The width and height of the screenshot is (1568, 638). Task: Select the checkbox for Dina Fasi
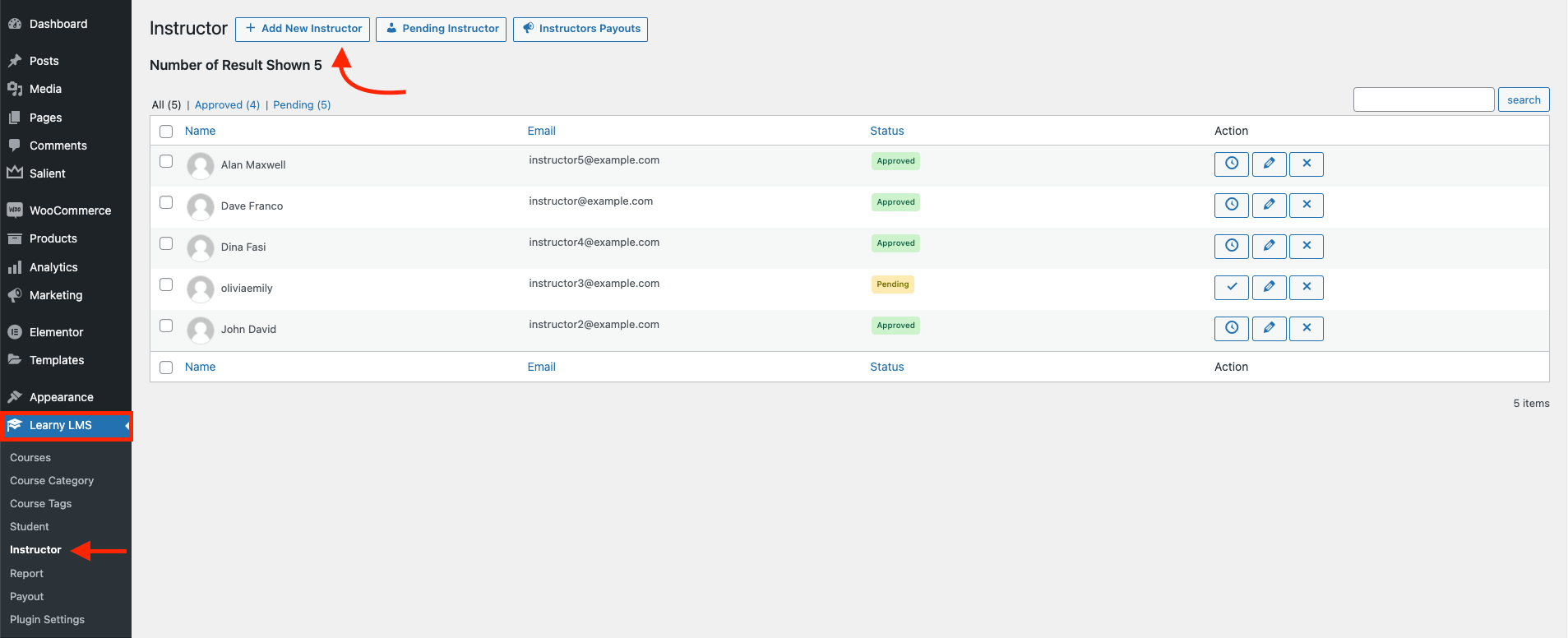pos(166,243)
